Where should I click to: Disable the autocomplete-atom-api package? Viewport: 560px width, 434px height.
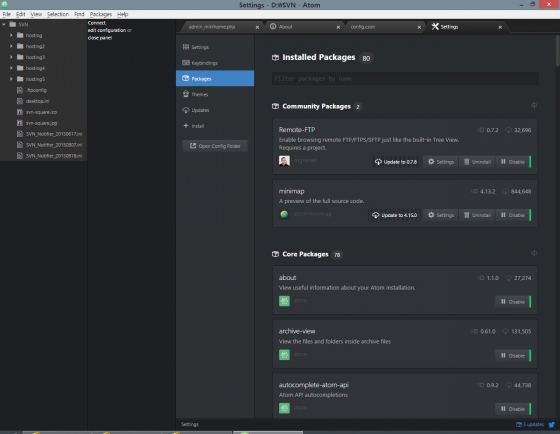(512, 409)
